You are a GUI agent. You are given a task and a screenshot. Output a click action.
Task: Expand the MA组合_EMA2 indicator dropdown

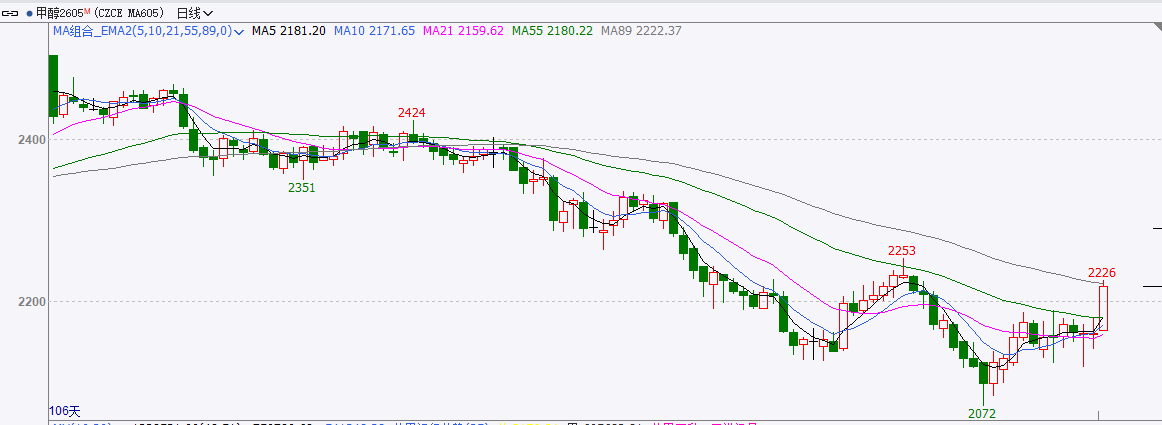coord(240,31)
